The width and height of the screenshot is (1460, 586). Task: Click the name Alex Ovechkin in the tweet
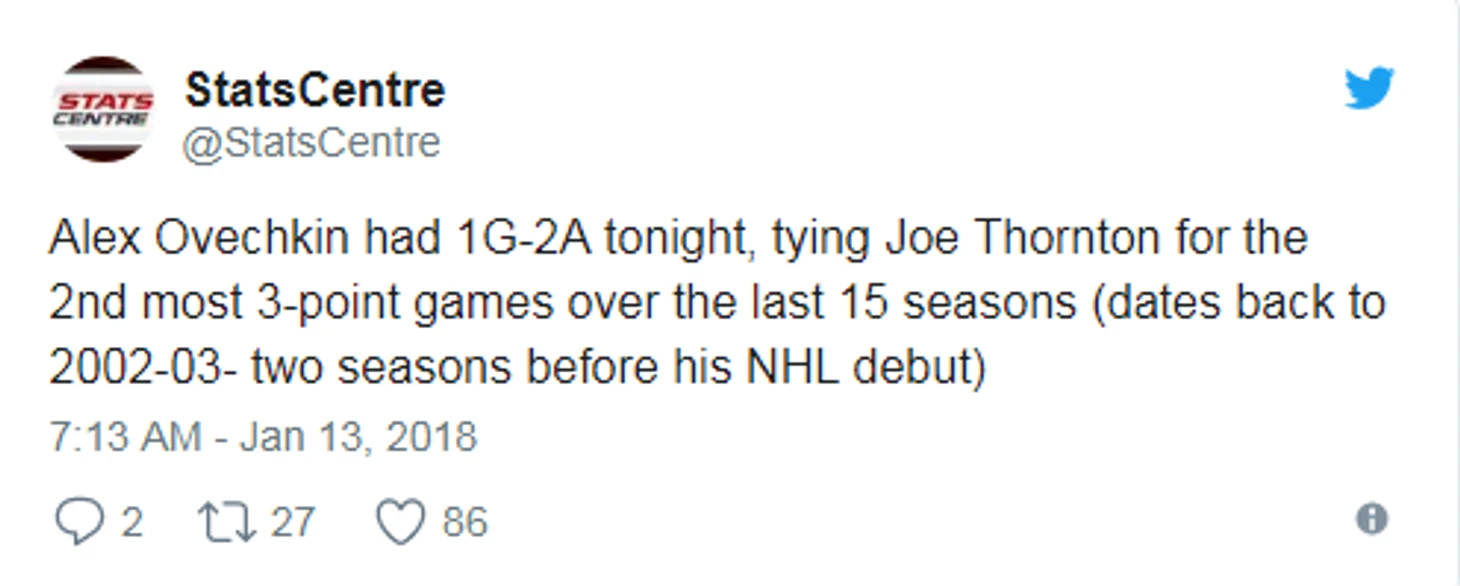pos(199,239)
